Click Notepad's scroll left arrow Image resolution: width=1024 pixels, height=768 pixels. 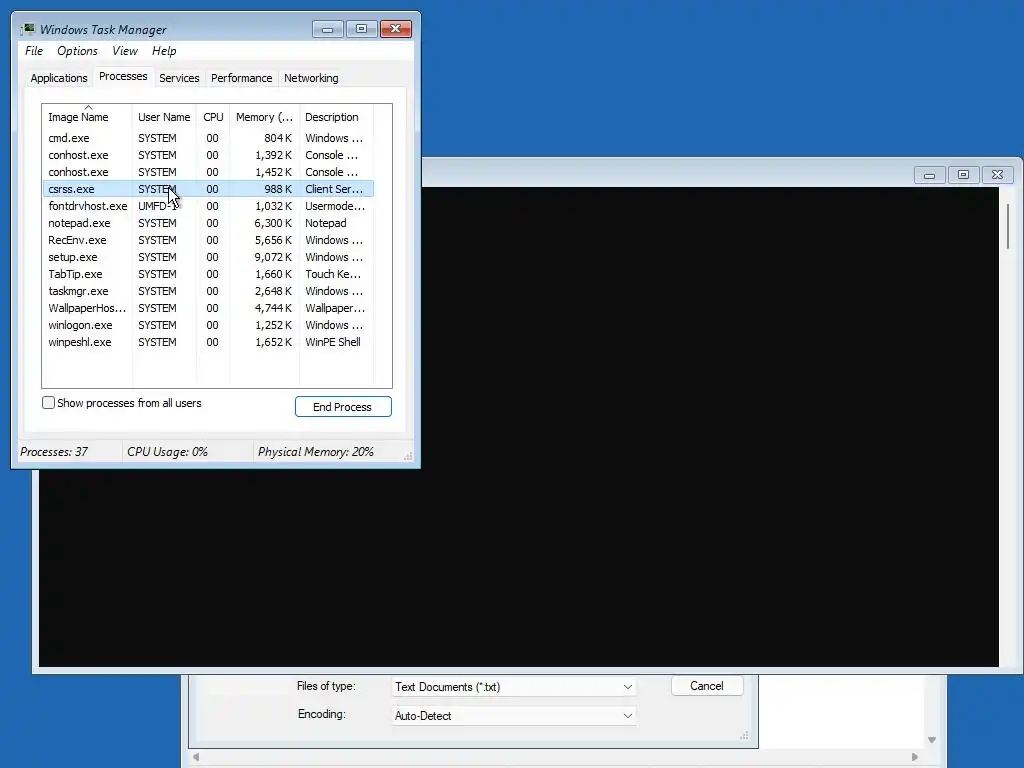tap(195, 757)
